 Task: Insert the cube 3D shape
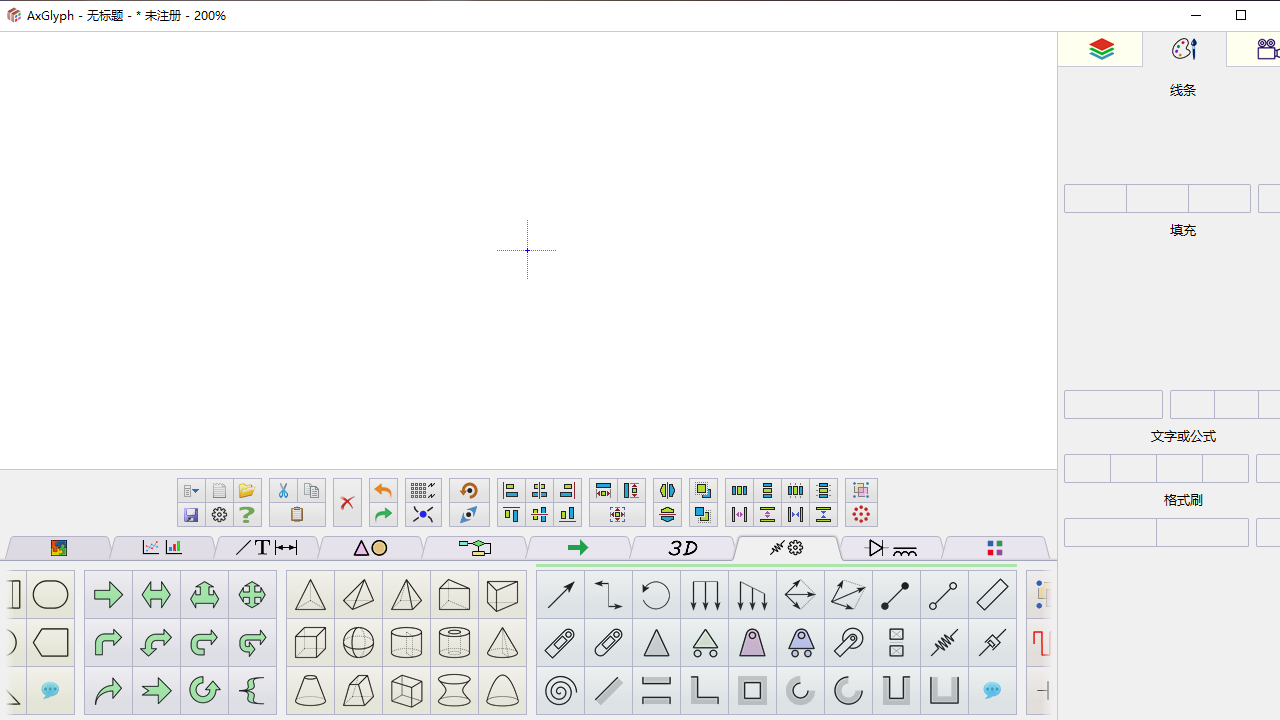pos(310,643)
